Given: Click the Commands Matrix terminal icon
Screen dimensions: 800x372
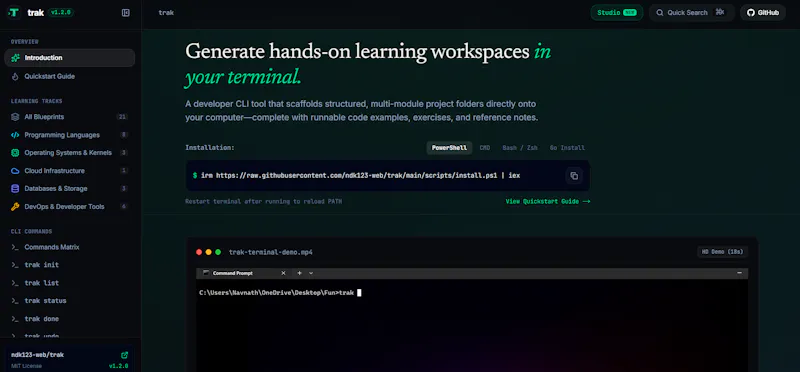Looking at the screenshot, I should coord(15,247).
